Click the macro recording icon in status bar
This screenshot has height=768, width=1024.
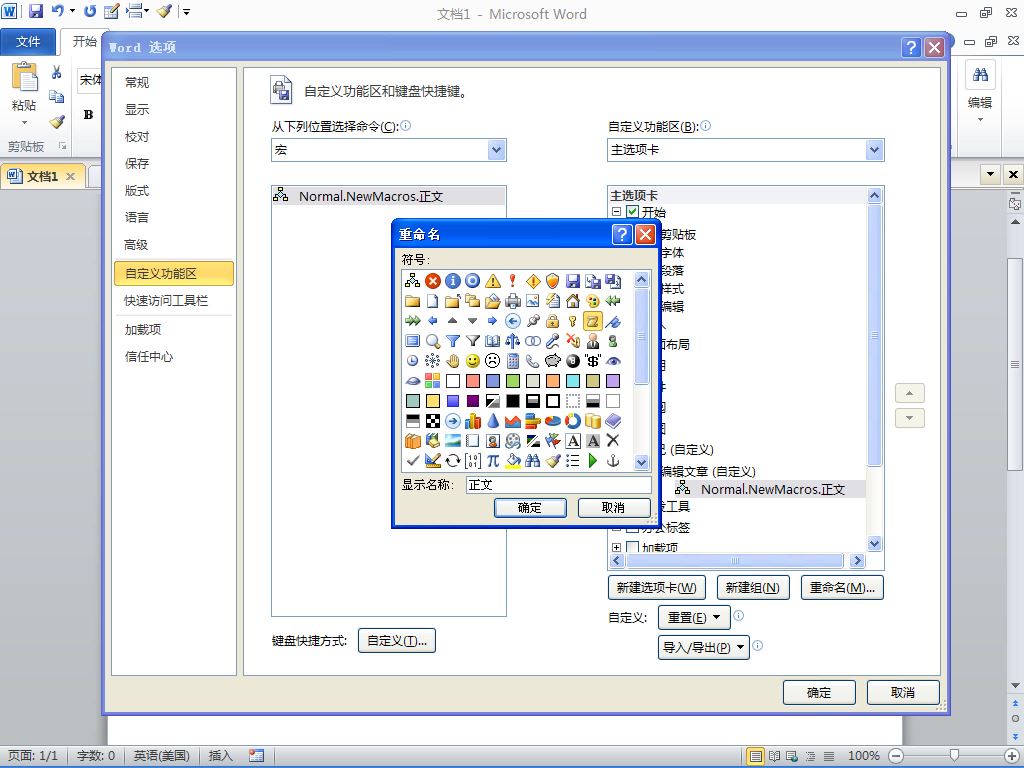257,756
